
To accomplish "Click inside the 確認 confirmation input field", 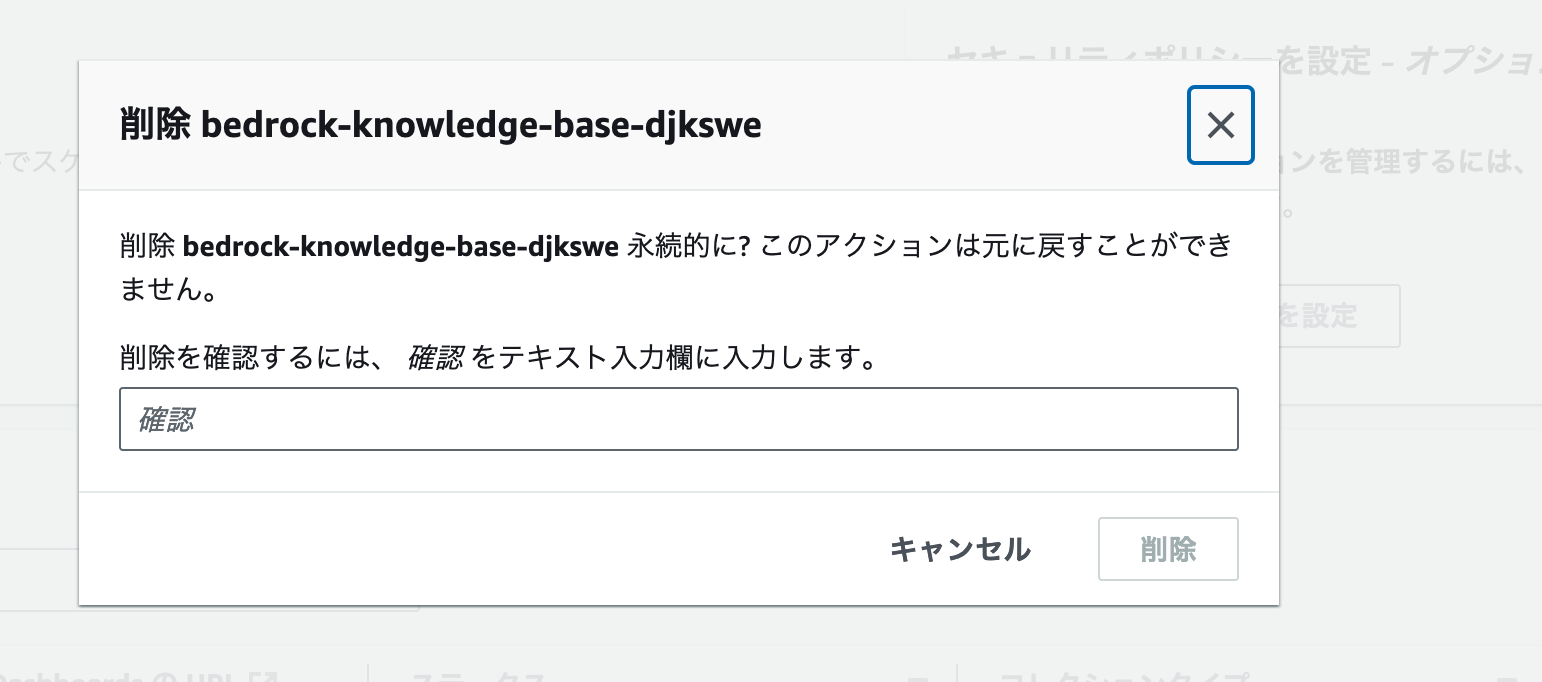I will pyautogui.click(x=678, y=419).
